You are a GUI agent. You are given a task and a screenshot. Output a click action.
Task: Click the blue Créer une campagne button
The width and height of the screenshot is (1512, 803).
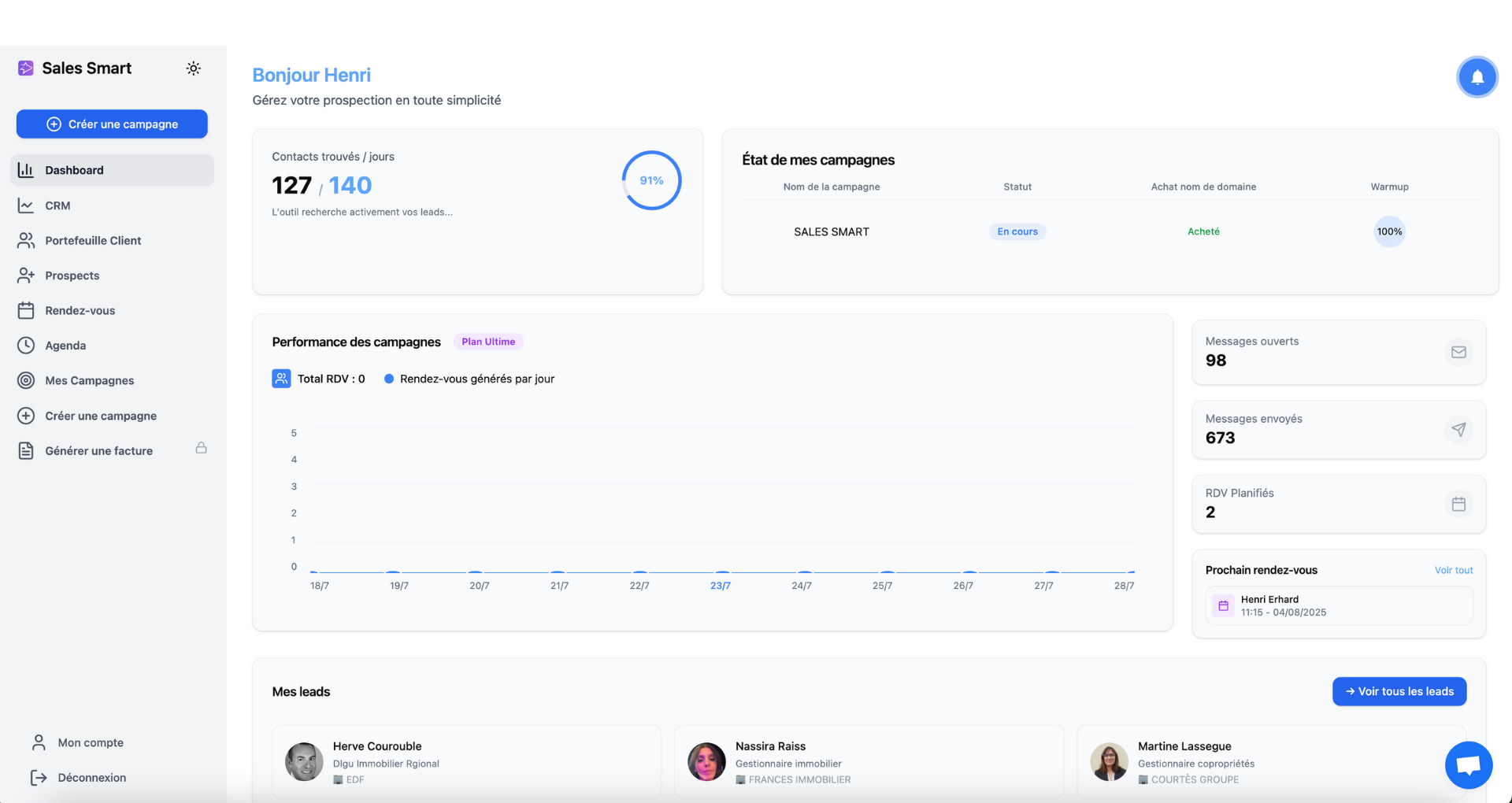pyautogui.click(x=112, y=124)
